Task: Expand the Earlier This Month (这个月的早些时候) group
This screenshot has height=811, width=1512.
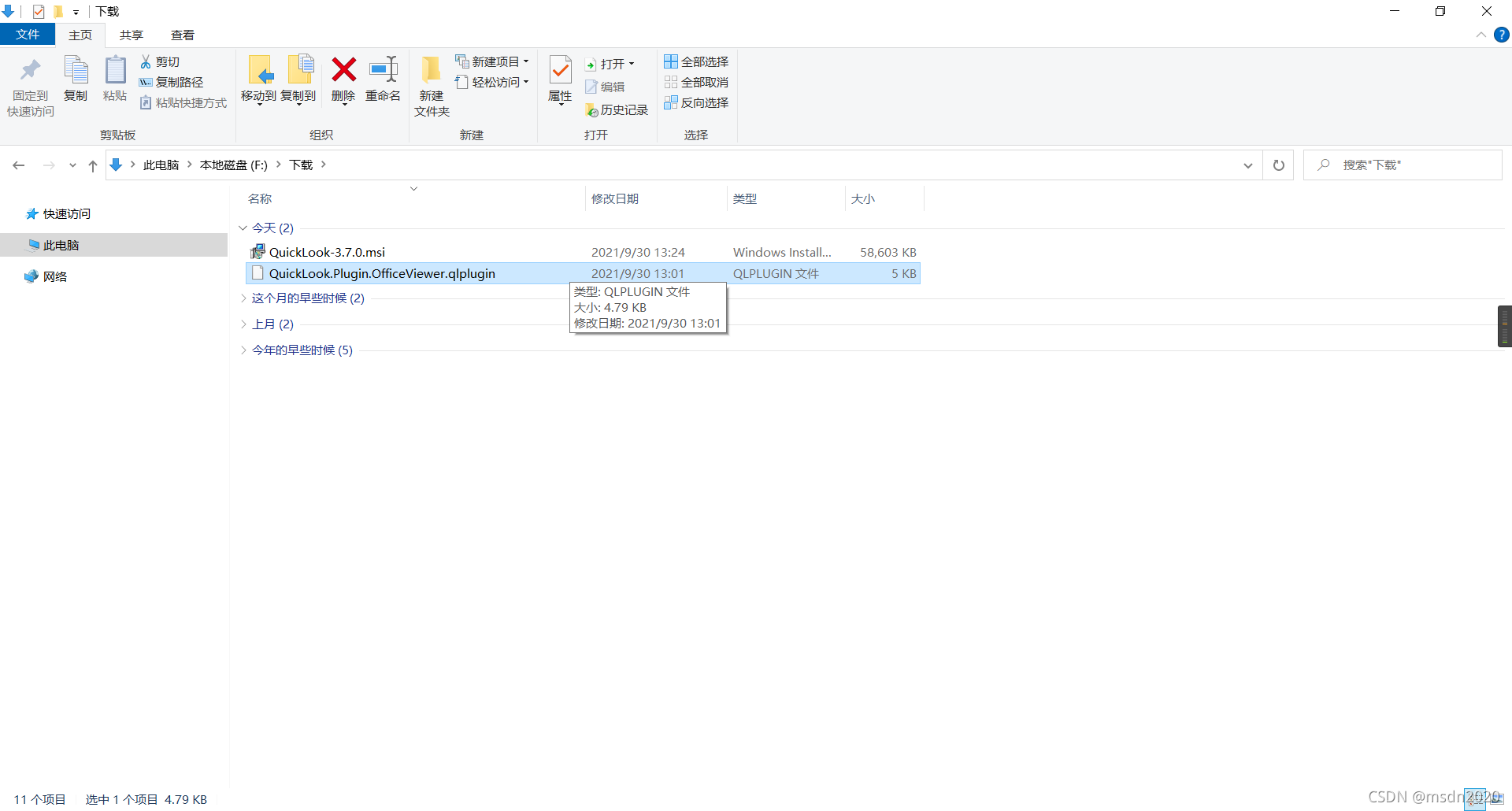Action: click(243, 298)
